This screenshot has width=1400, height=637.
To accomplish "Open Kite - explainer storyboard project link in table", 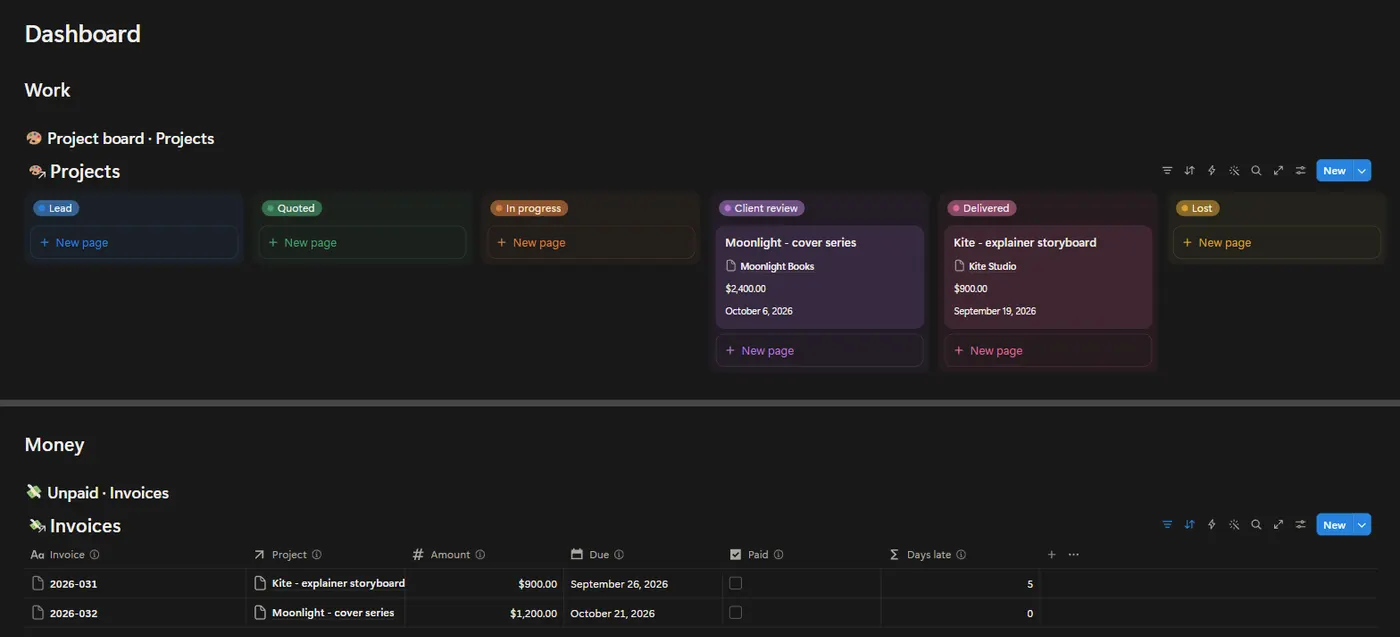I will [x=338, y=583].
